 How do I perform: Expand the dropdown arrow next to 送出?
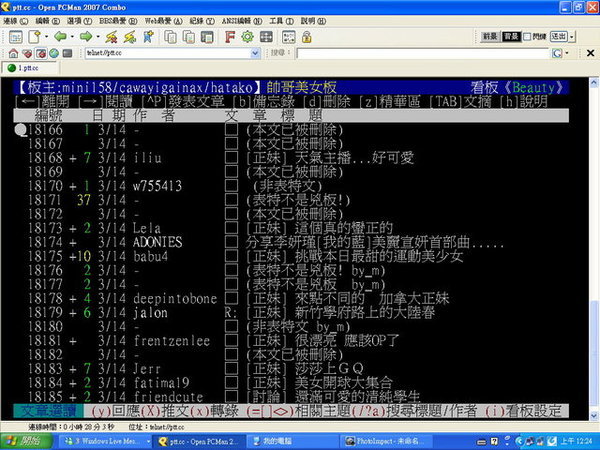coord(572,37)
